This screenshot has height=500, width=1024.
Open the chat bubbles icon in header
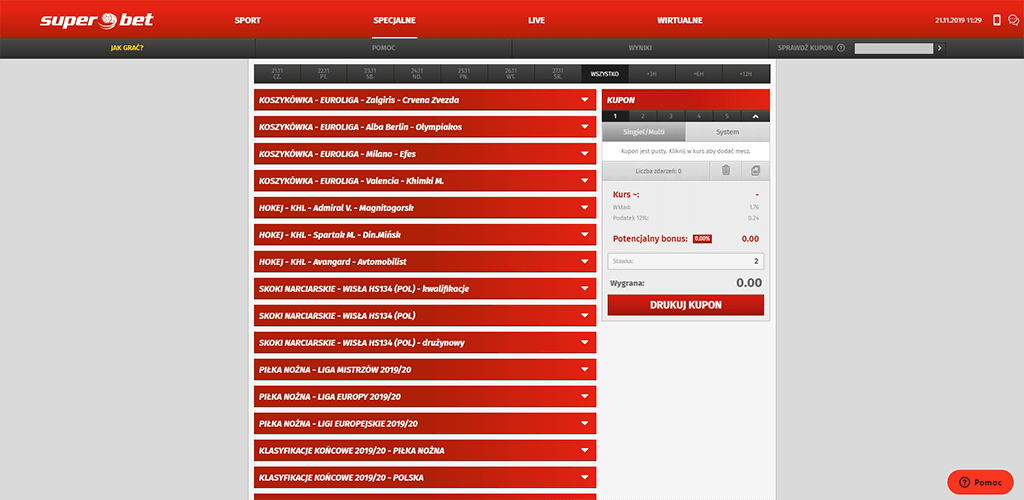click(1013, 20)
